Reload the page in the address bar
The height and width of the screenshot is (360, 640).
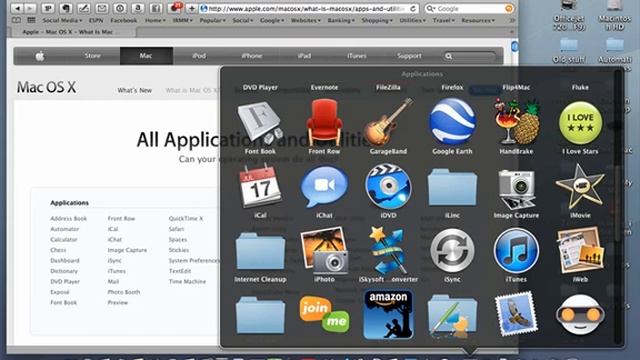point(413,9)
